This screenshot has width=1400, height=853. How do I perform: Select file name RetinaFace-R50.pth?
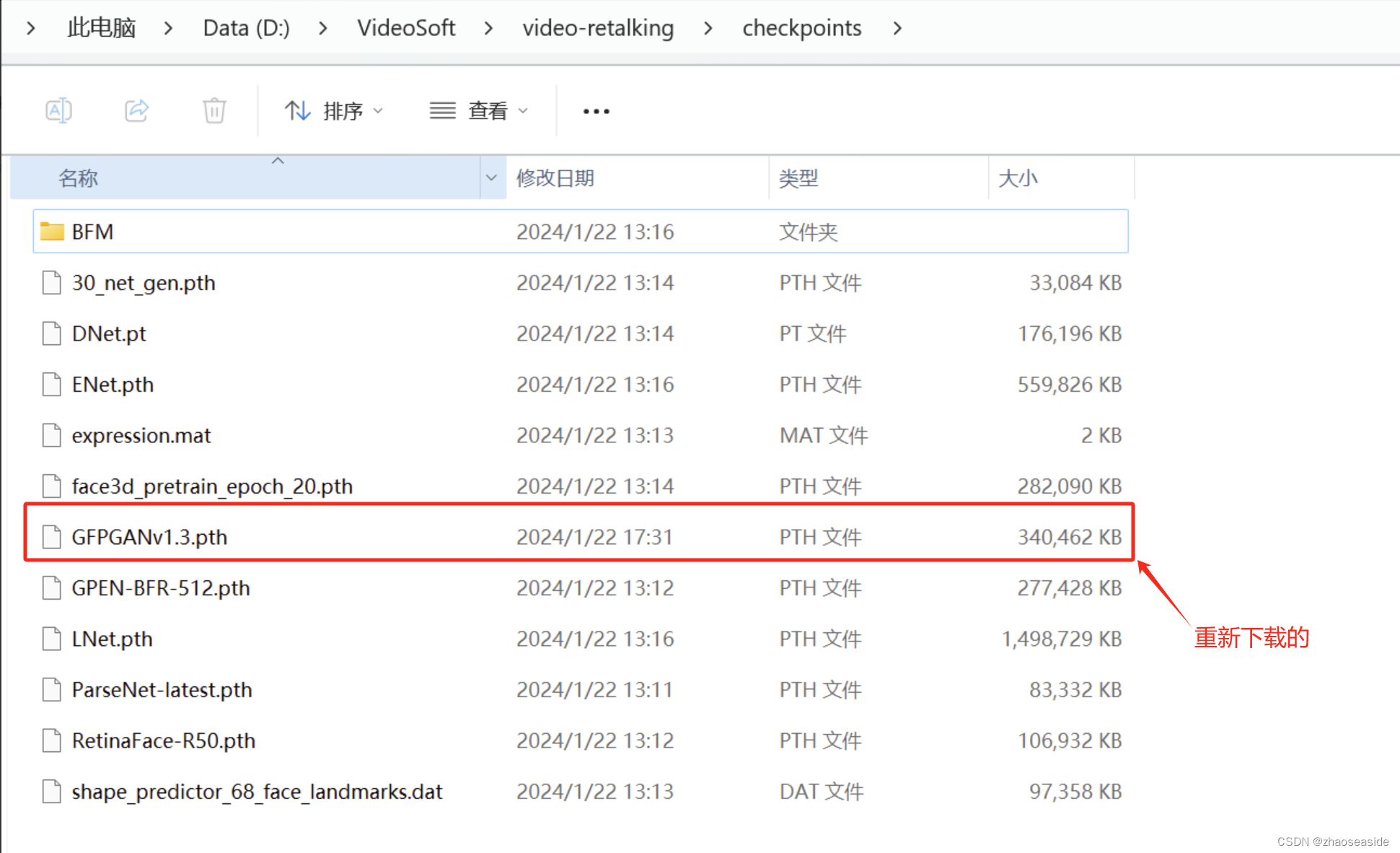pyautogui.click(x=164, y=741)
